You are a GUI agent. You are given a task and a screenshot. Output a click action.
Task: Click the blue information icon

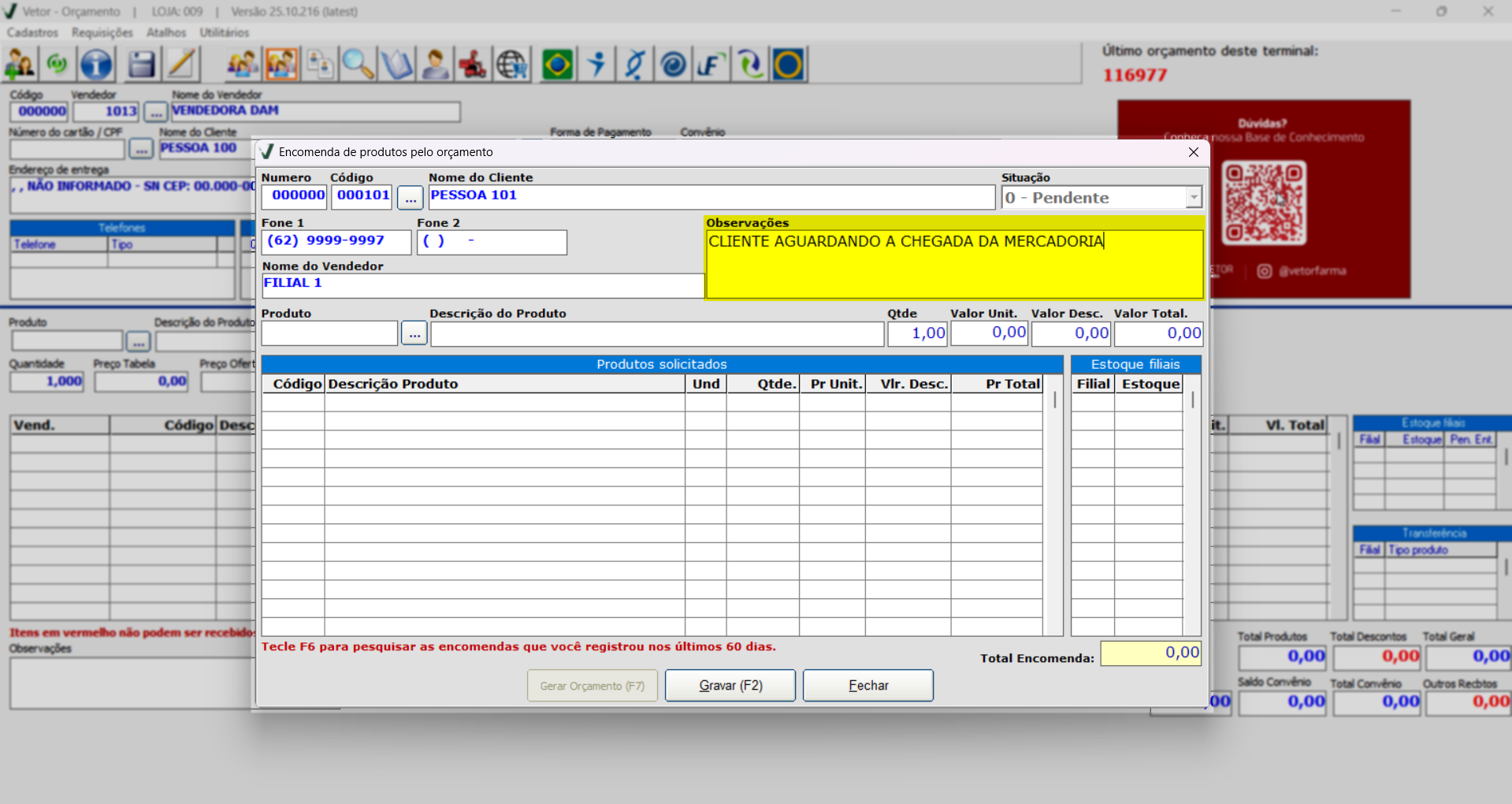coord(96,65)
